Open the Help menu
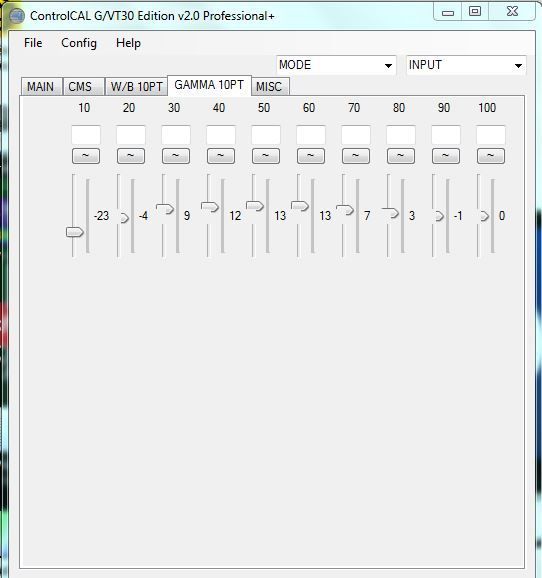This screenshot has height=578, width=542. 128,43
